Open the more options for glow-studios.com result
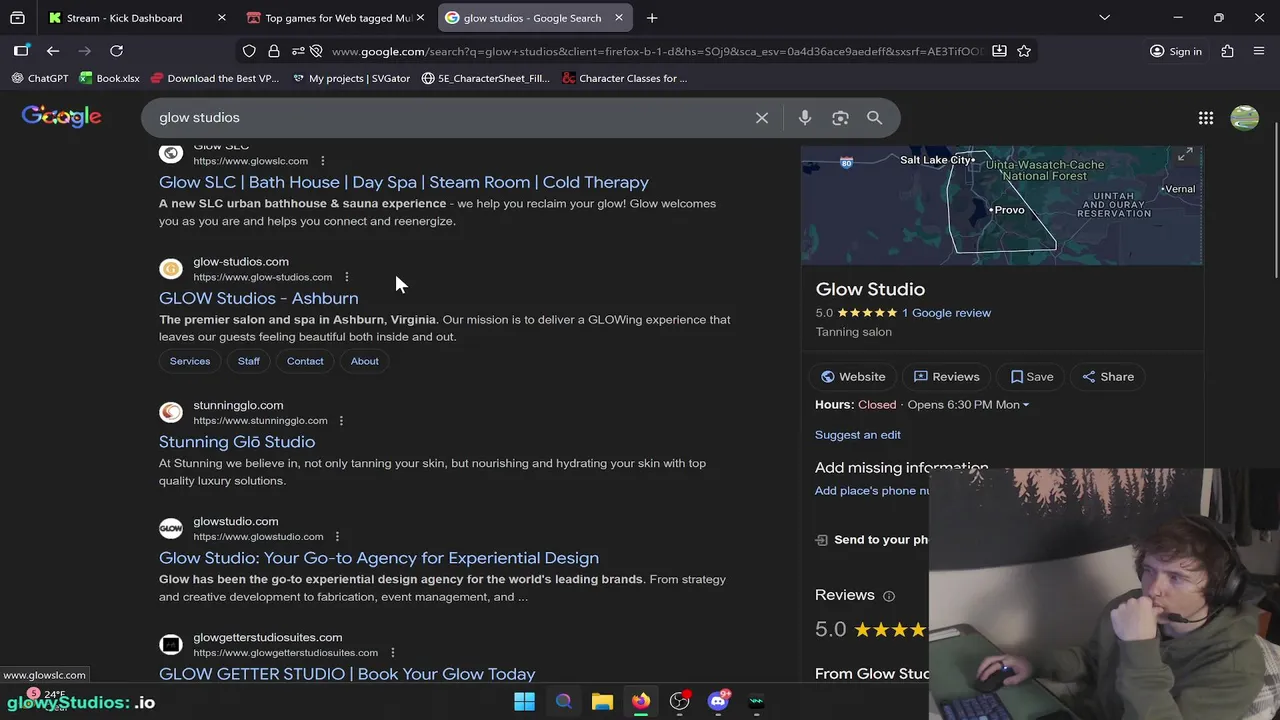Viewport: 1280px width, 720px height. point(346,277)
